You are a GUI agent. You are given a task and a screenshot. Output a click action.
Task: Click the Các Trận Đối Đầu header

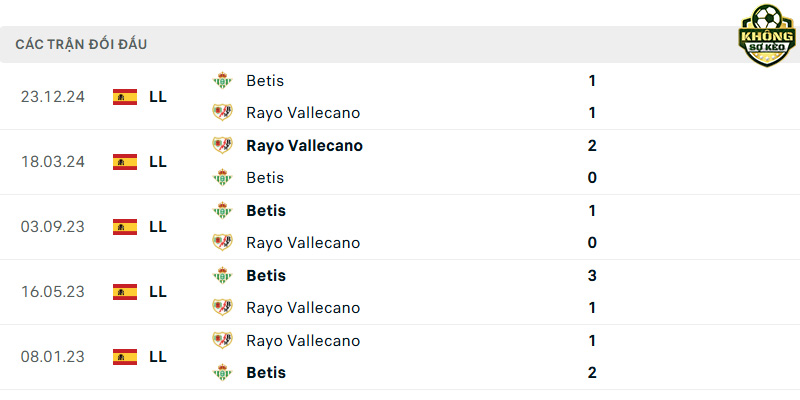click(x=81, y=44)
